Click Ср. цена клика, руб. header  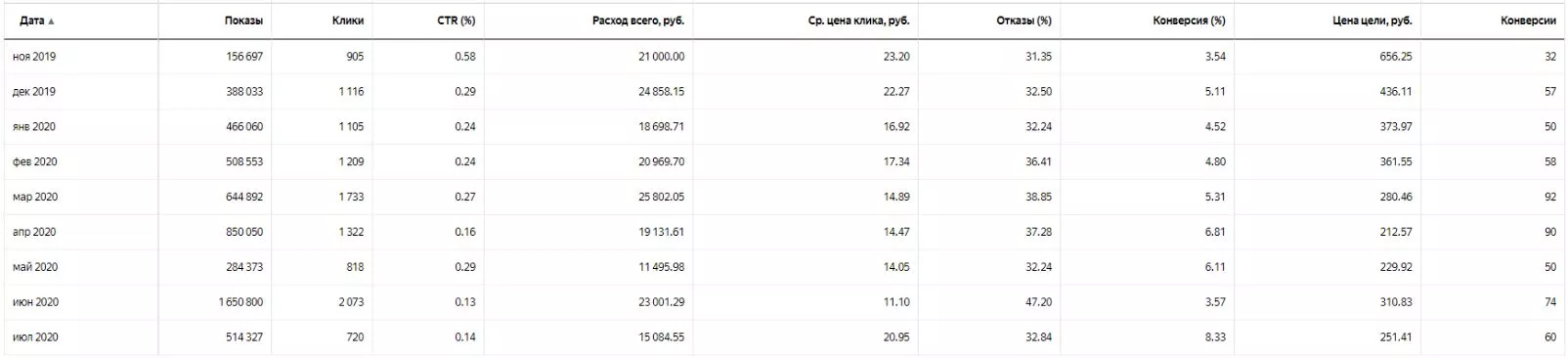click(859, 21)
